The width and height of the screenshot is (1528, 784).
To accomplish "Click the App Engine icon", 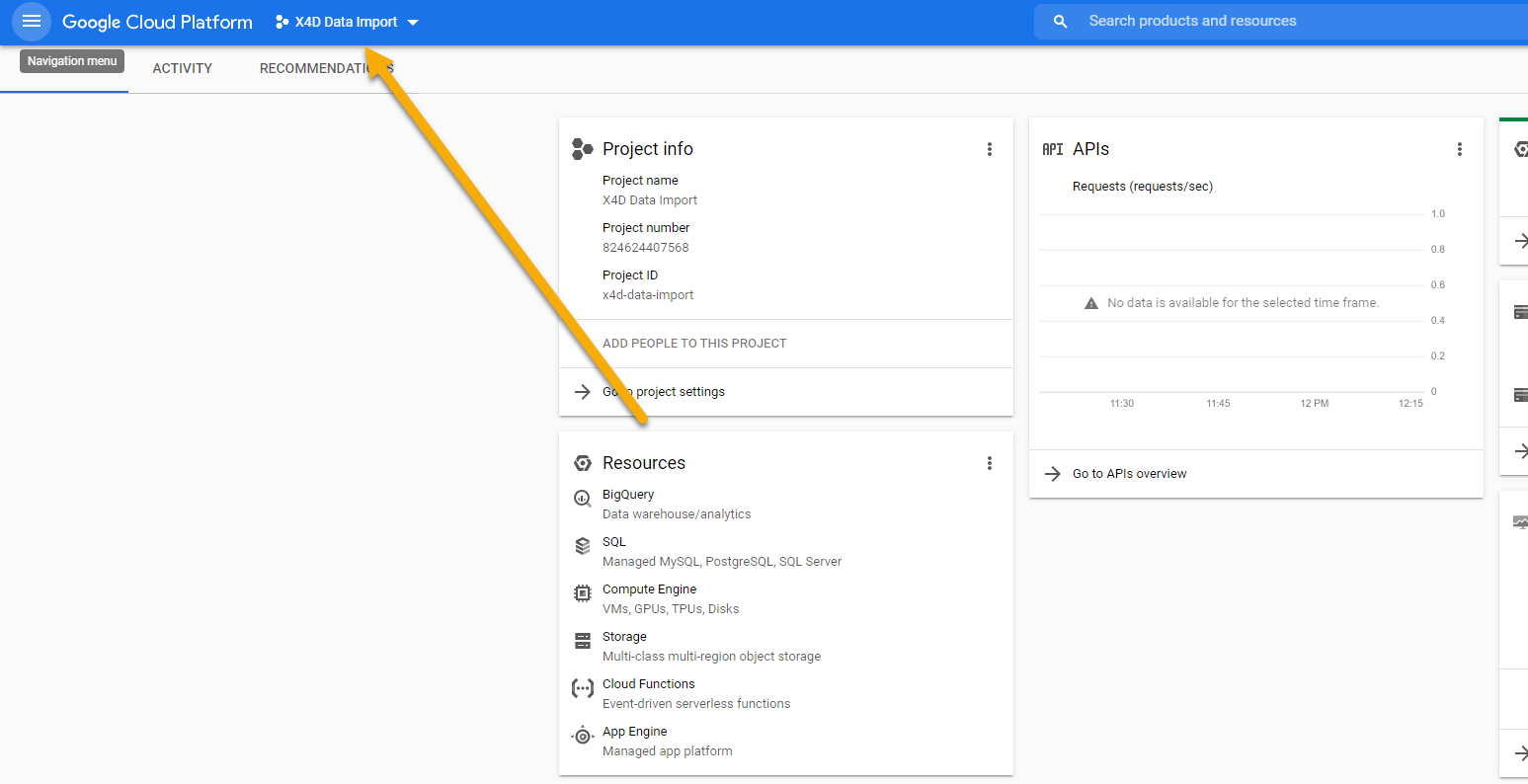I will [x=583, y=736].
